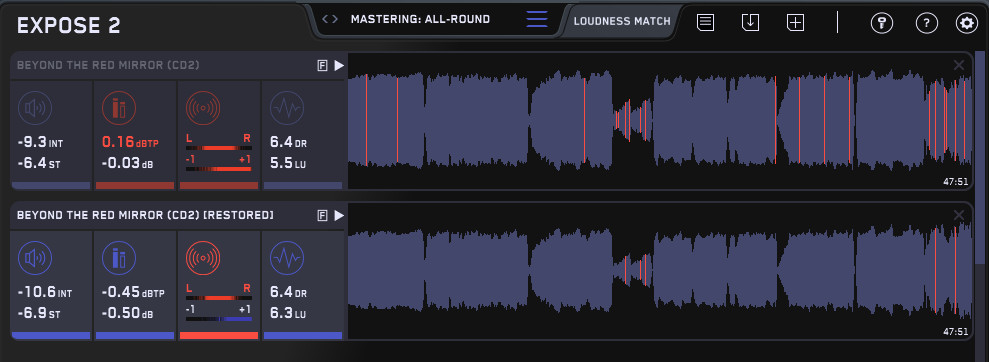Click the first track's waveform display

(660, 120)
